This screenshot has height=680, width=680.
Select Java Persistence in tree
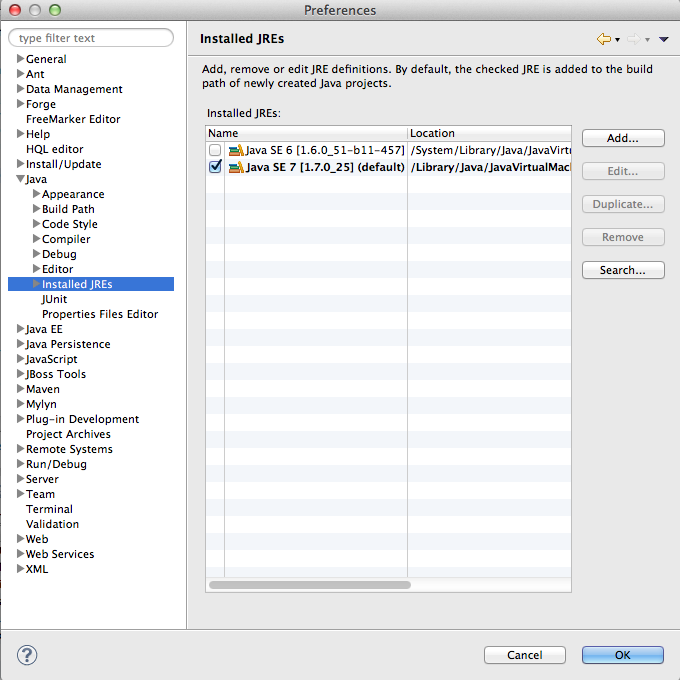pos(68,344)
